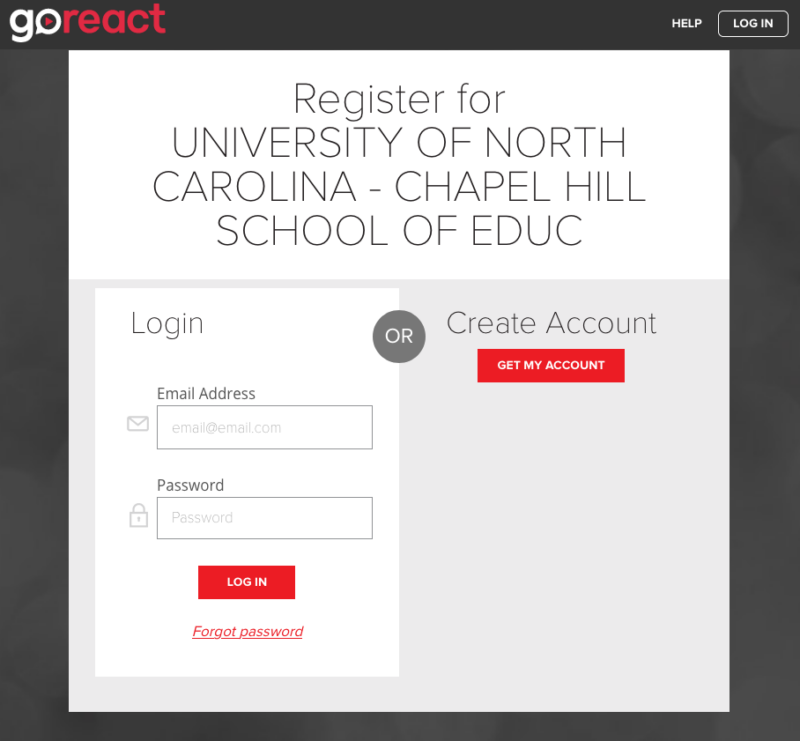800x741 pixels.
Task: Focus the Password input field
Action: coord(264,518)
